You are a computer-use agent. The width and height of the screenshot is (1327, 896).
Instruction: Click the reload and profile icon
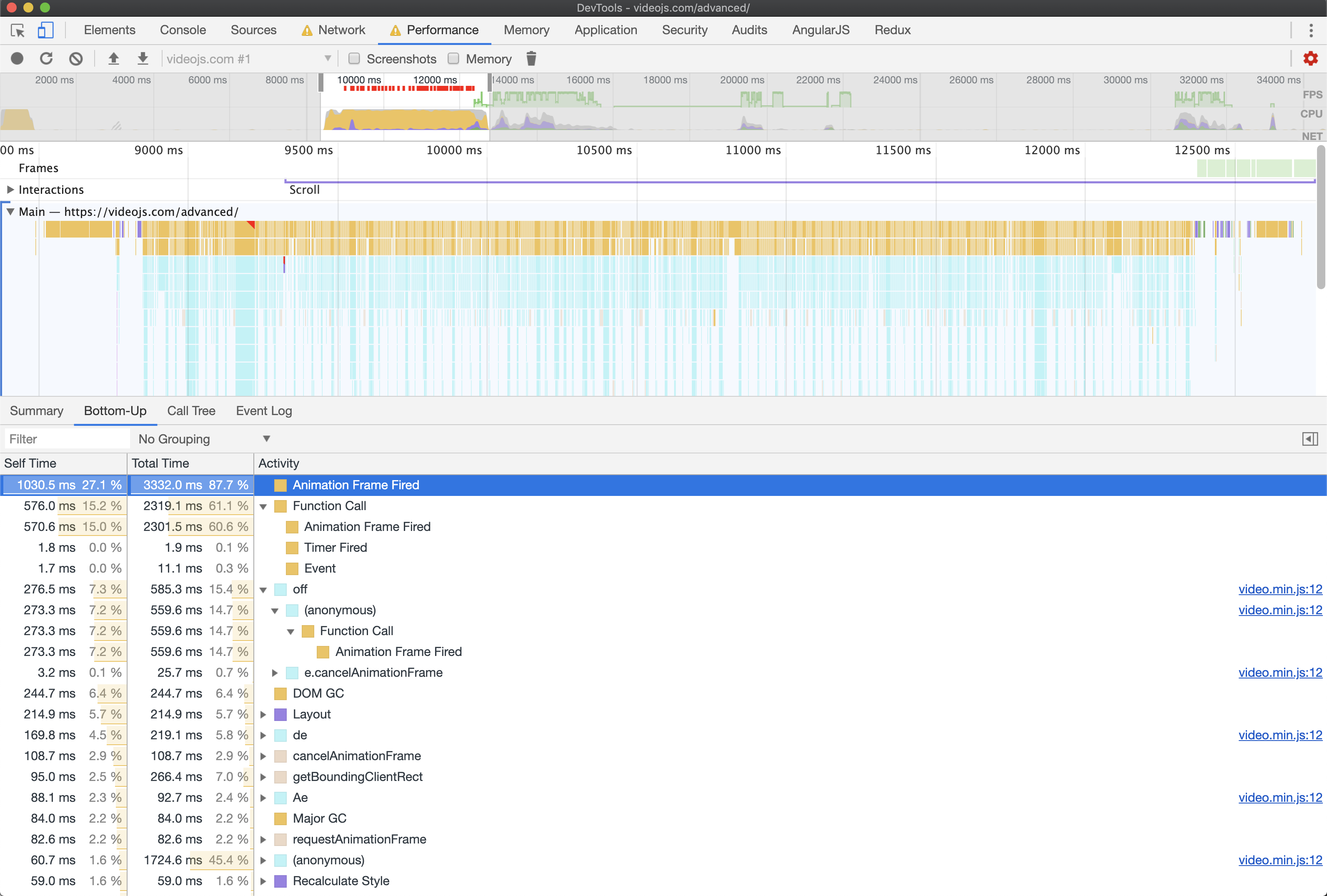click(46, 59)
